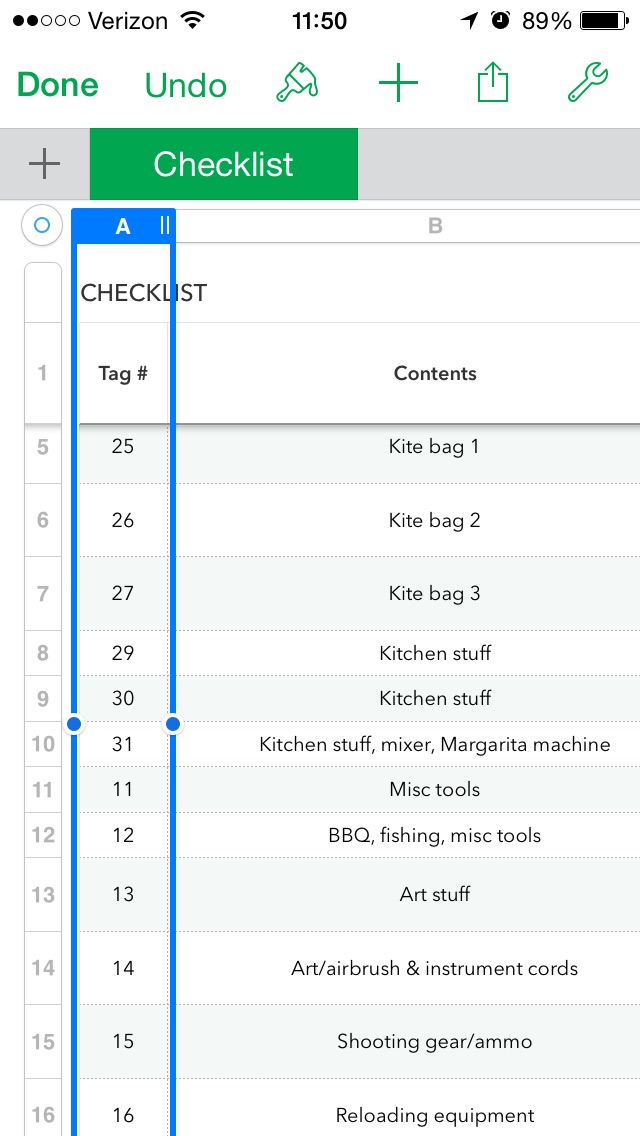Tap the Undo button
Image resolution: width=640 pixels, height=1136 pixels.
click(x=186, y=85)
